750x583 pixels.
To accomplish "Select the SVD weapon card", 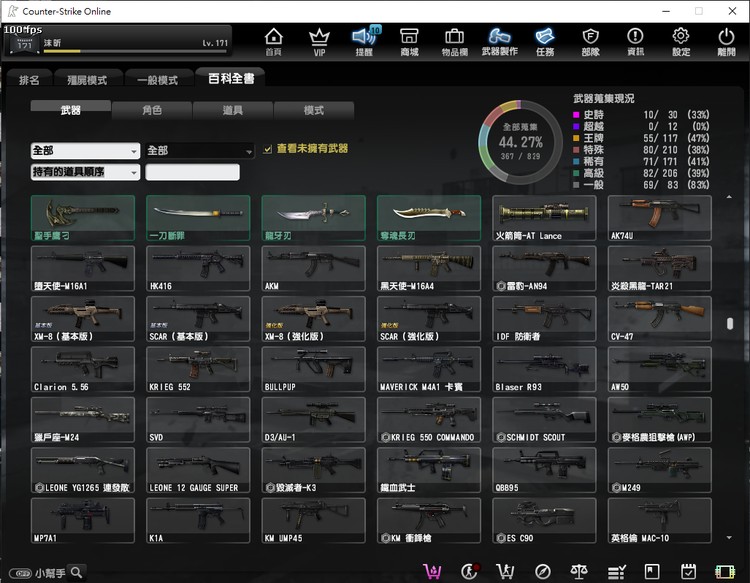I will point(198,419).
